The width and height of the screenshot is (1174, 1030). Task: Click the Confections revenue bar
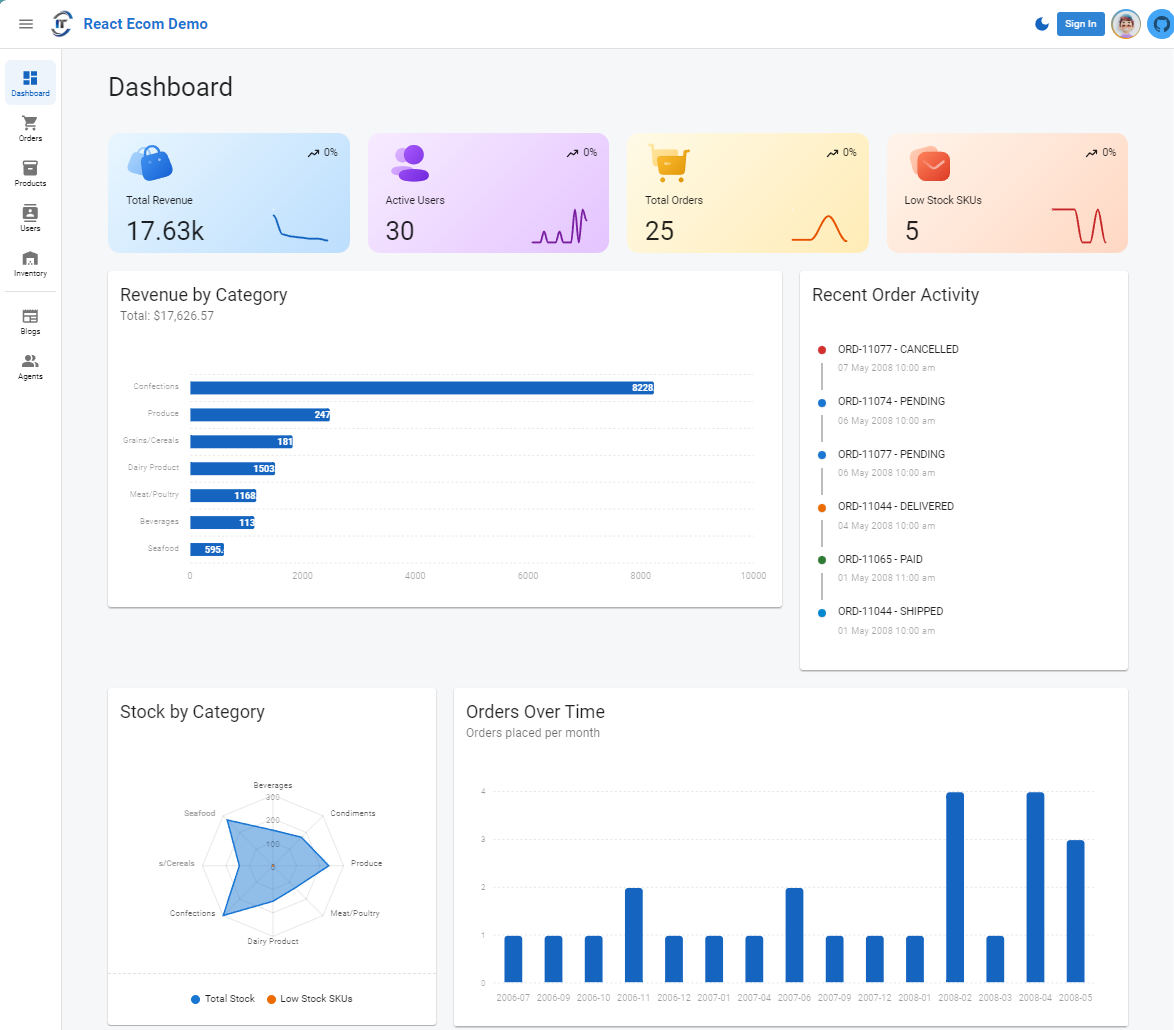point(422,388)
